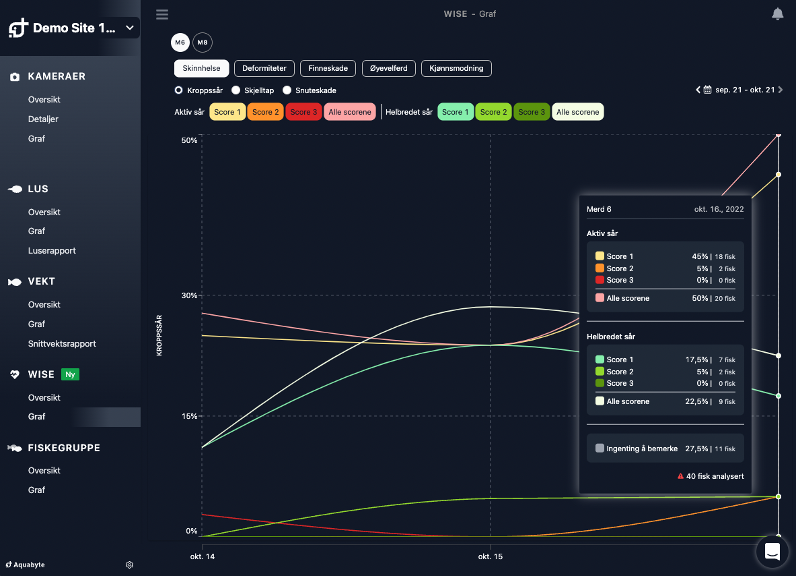Open settings gear in sidebar footer
This screenshot has width=796, height=576.
[130, 565]
